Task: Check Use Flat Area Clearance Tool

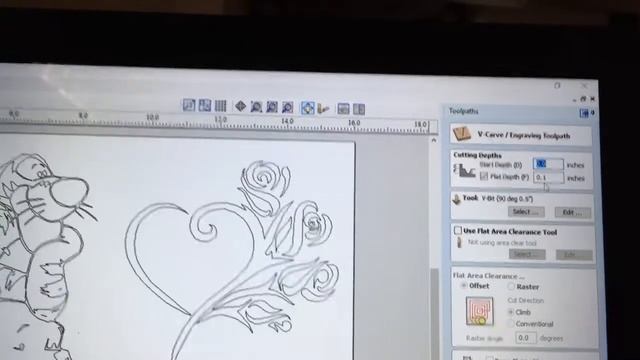Action: [458, 231]
